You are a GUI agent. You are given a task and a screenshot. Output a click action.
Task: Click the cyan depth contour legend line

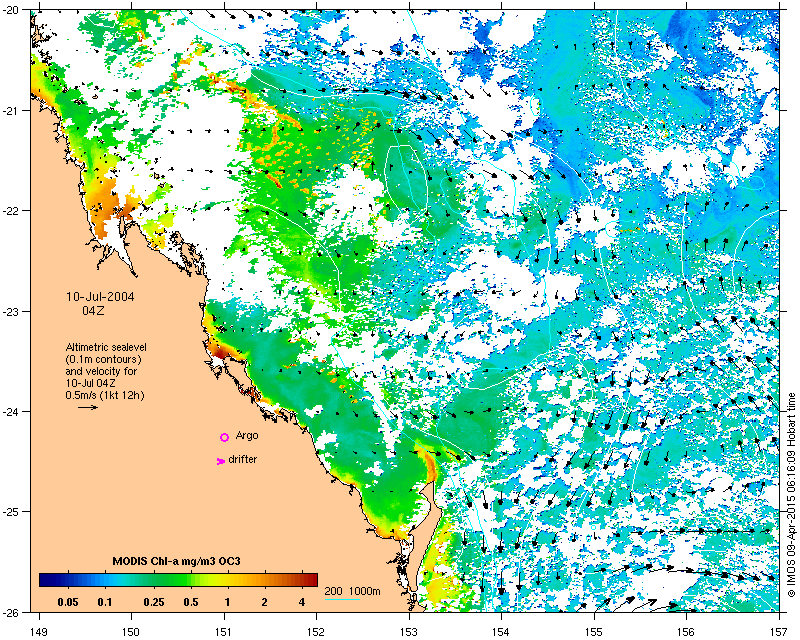point(342,599)
